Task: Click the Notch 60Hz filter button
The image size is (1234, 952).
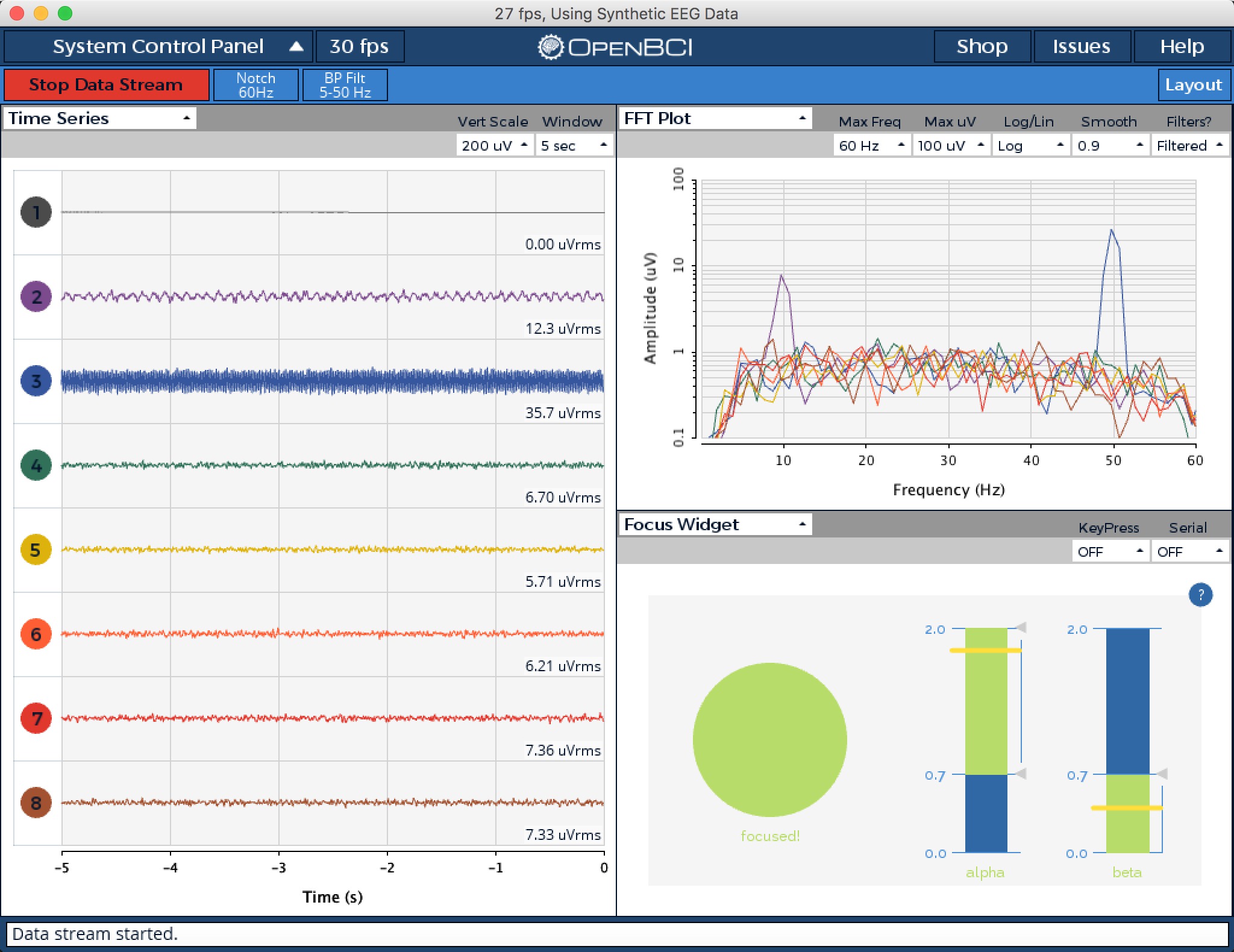Action: coord(256,84)
